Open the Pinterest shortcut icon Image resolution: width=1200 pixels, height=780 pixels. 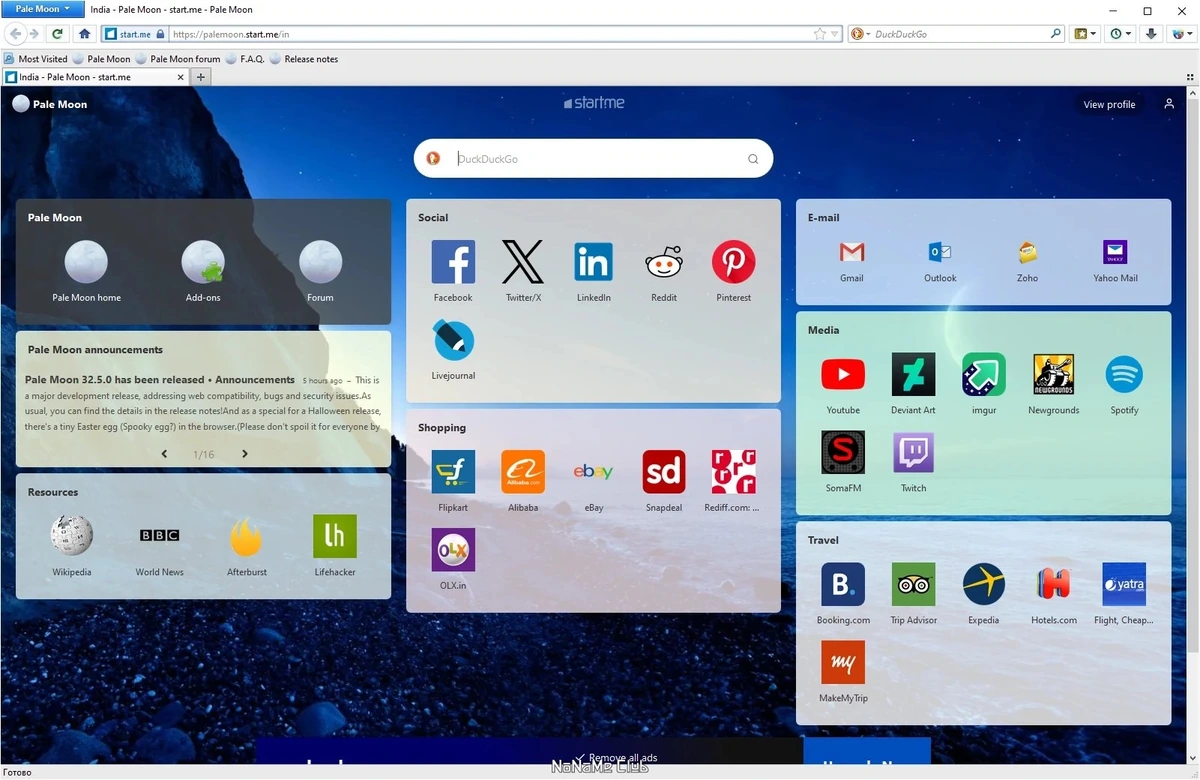pyautogui.click(x=734, y=262)
